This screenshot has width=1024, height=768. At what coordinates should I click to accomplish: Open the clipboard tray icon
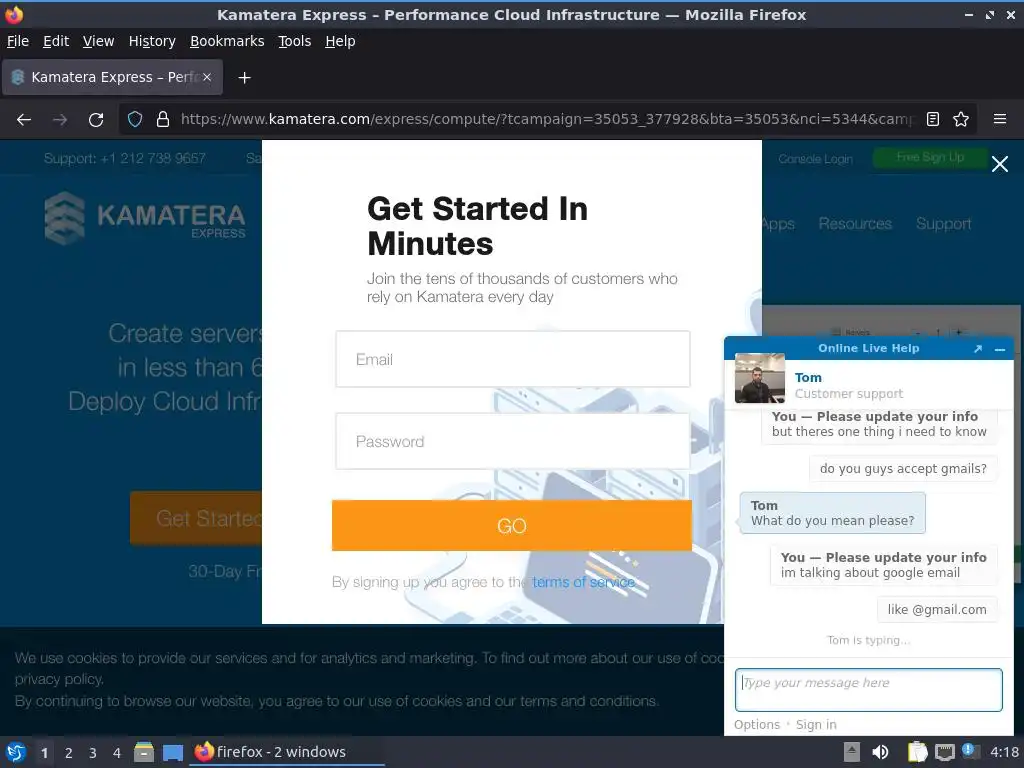click(918, 752)
